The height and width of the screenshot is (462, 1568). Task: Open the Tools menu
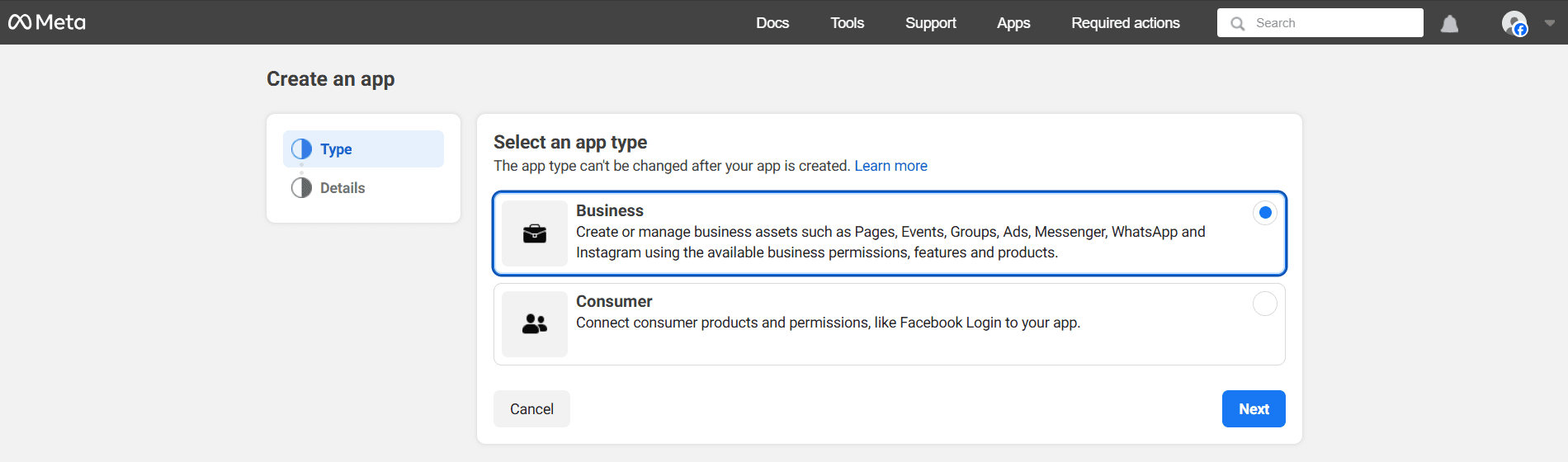pyautogui.click(x=847, y=23)
